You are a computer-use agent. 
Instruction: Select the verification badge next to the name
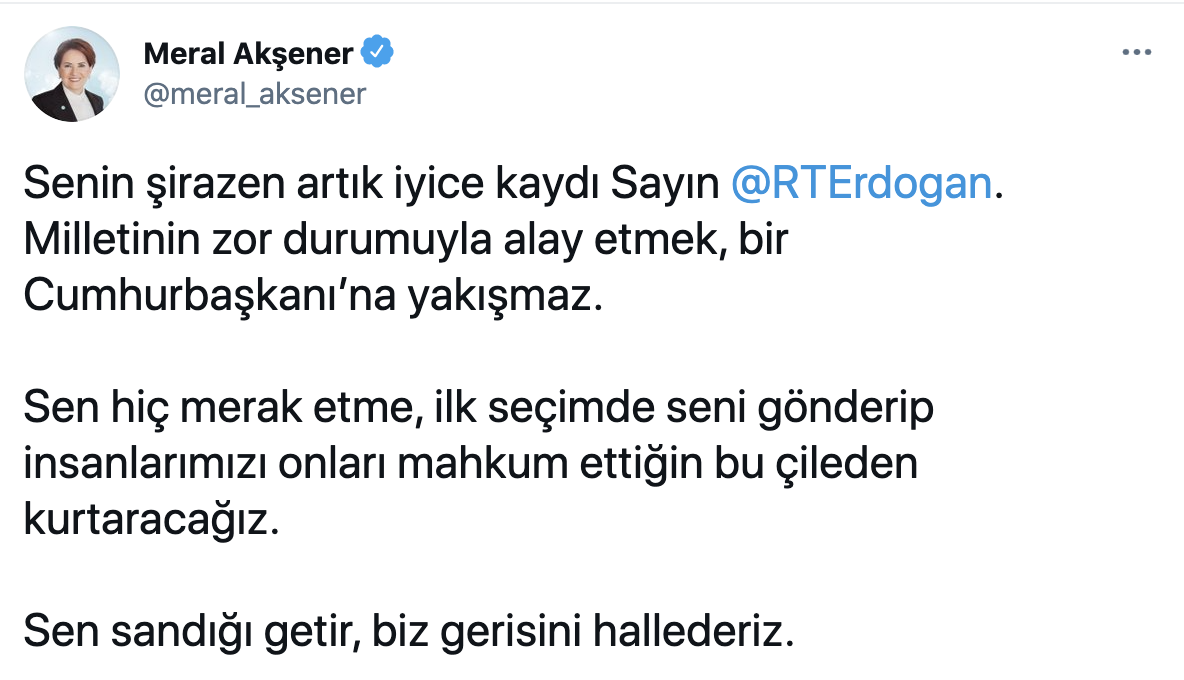click(x=378, y=52)
